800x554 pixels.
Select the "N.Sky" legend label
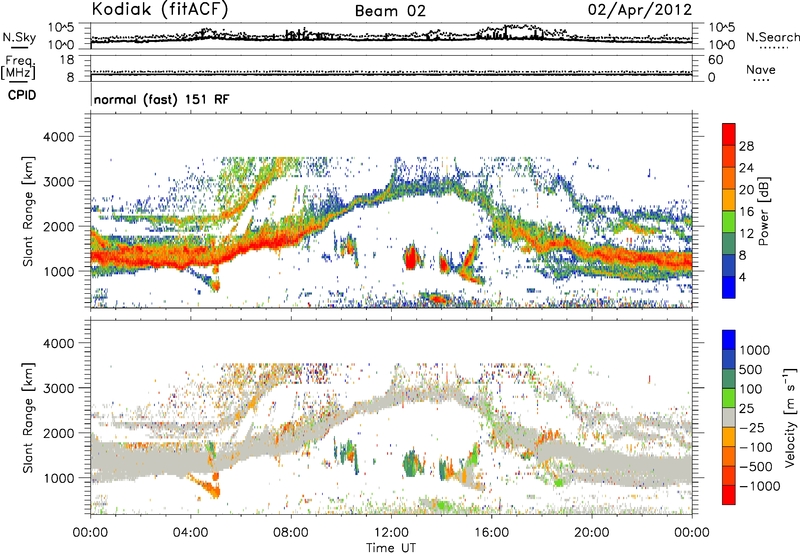click(19, 38)
